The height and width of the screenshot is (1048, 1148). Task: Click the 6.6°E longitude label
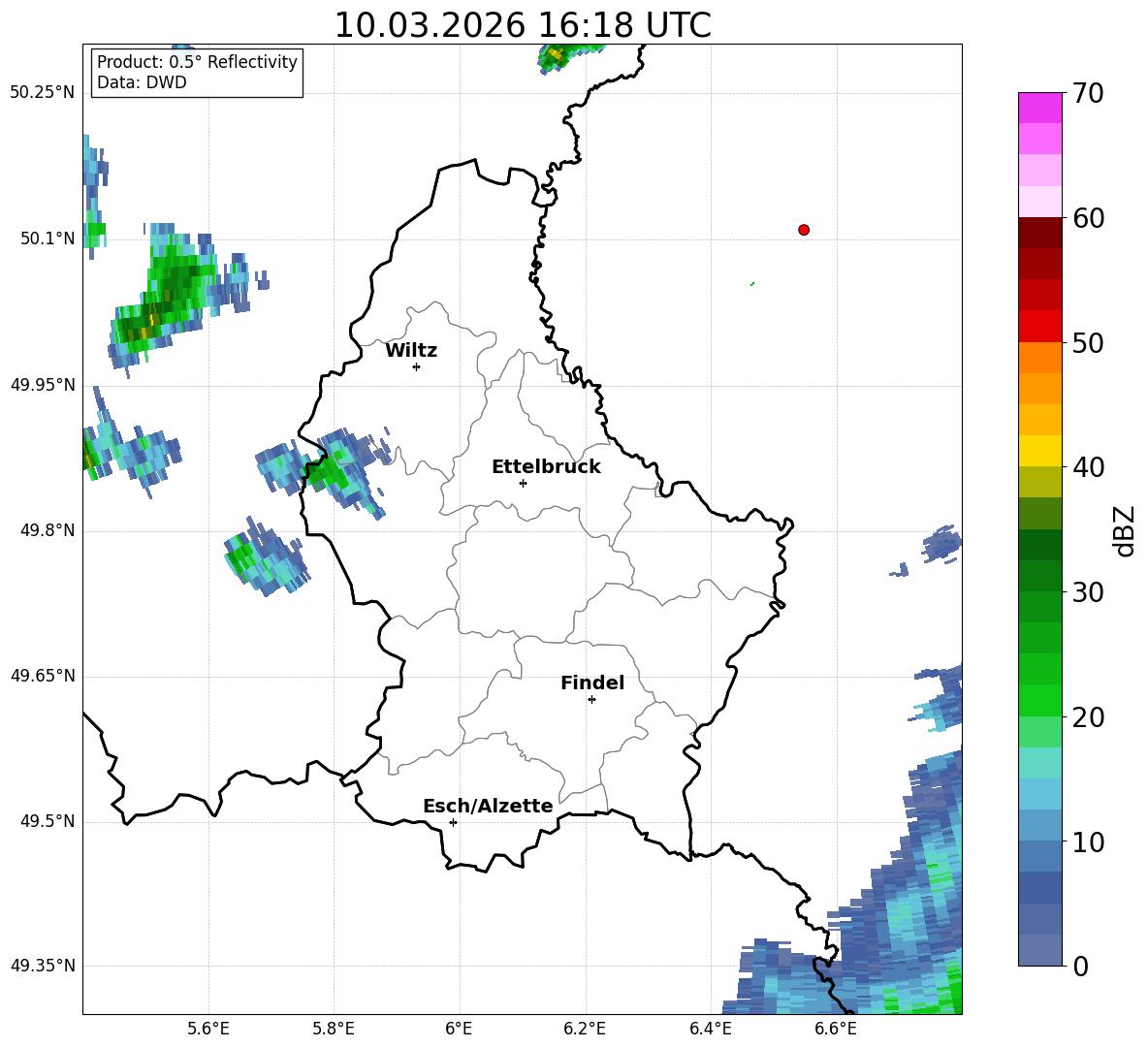(836, 1029)
